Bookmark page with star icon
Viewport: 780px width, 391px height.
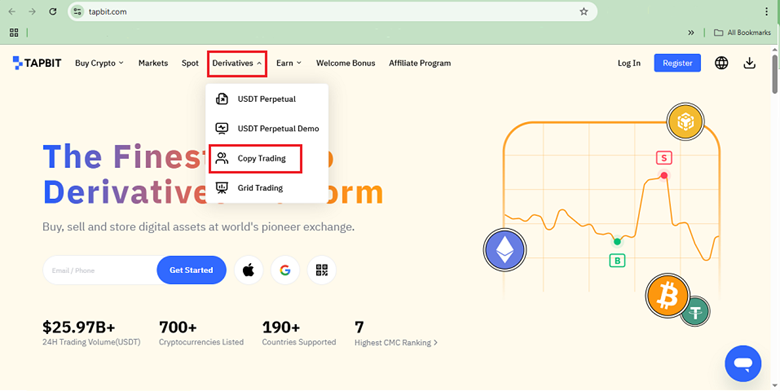584,11
